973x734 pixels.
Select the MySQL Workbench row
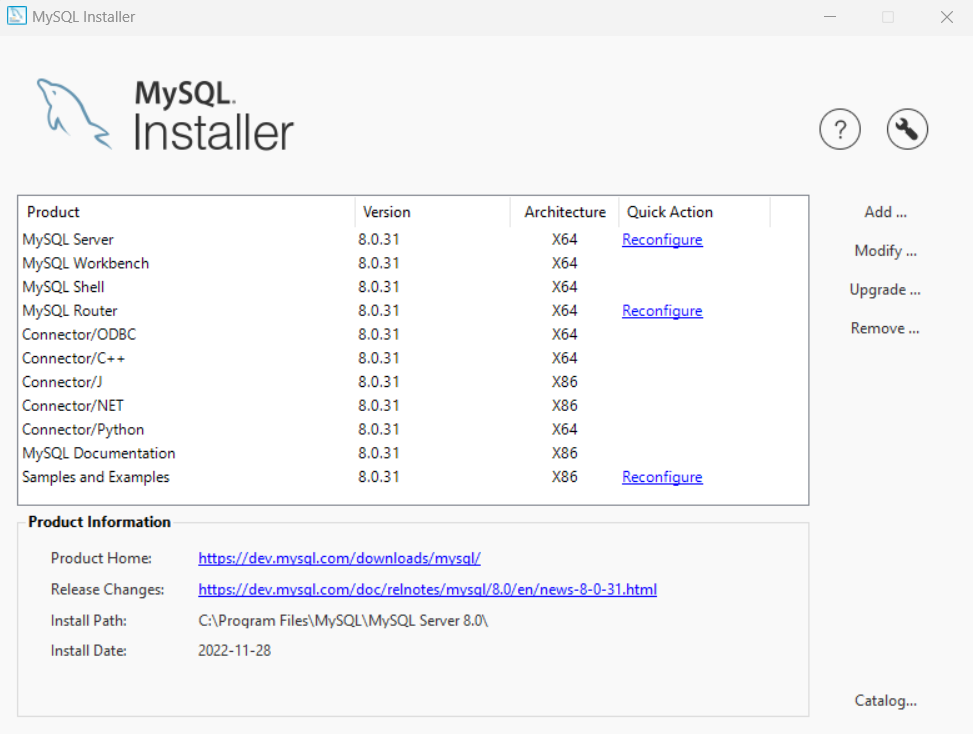(x=413, y=263)
